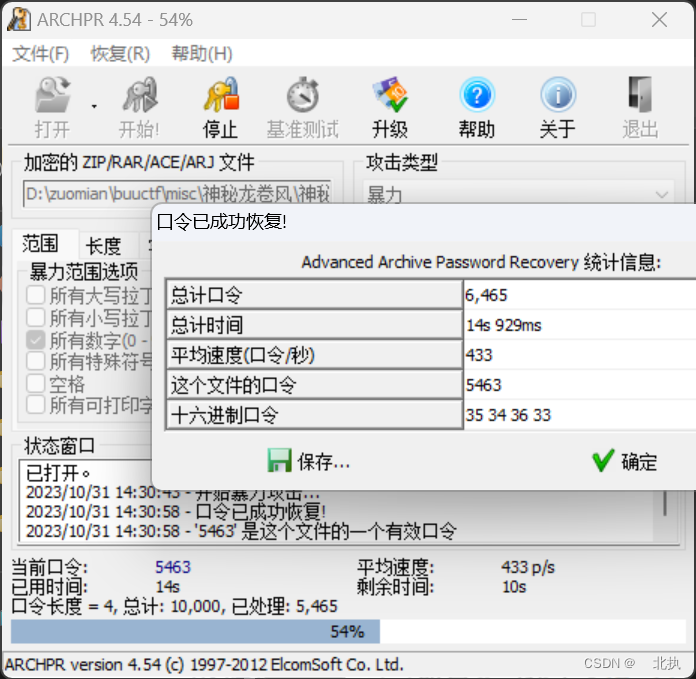Select the 平均速度 value 433 in dialog
The image size is (696, 679).
point(479,355)
